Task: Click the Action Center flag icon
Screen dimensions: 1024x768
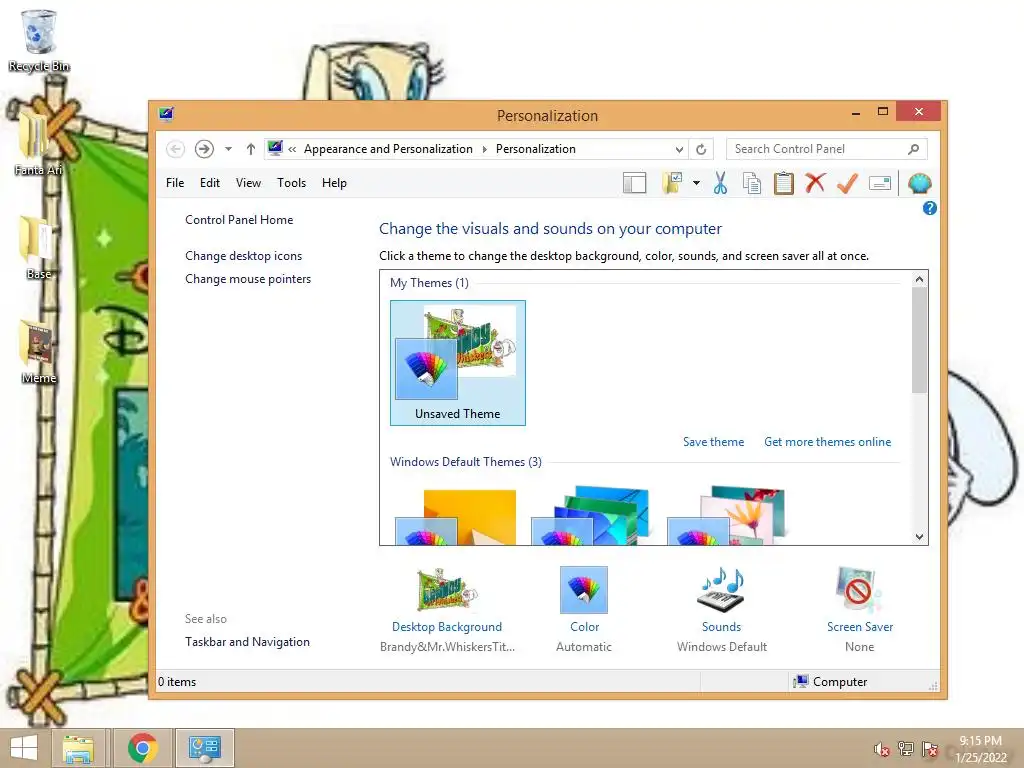Action: point(929,749)
